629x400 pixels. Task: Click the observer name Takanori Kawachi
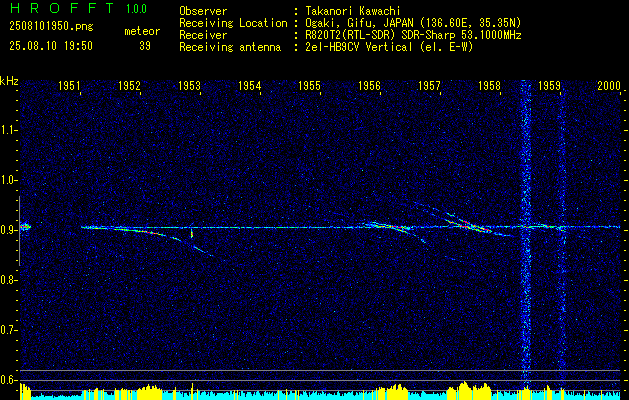point(353,11)
